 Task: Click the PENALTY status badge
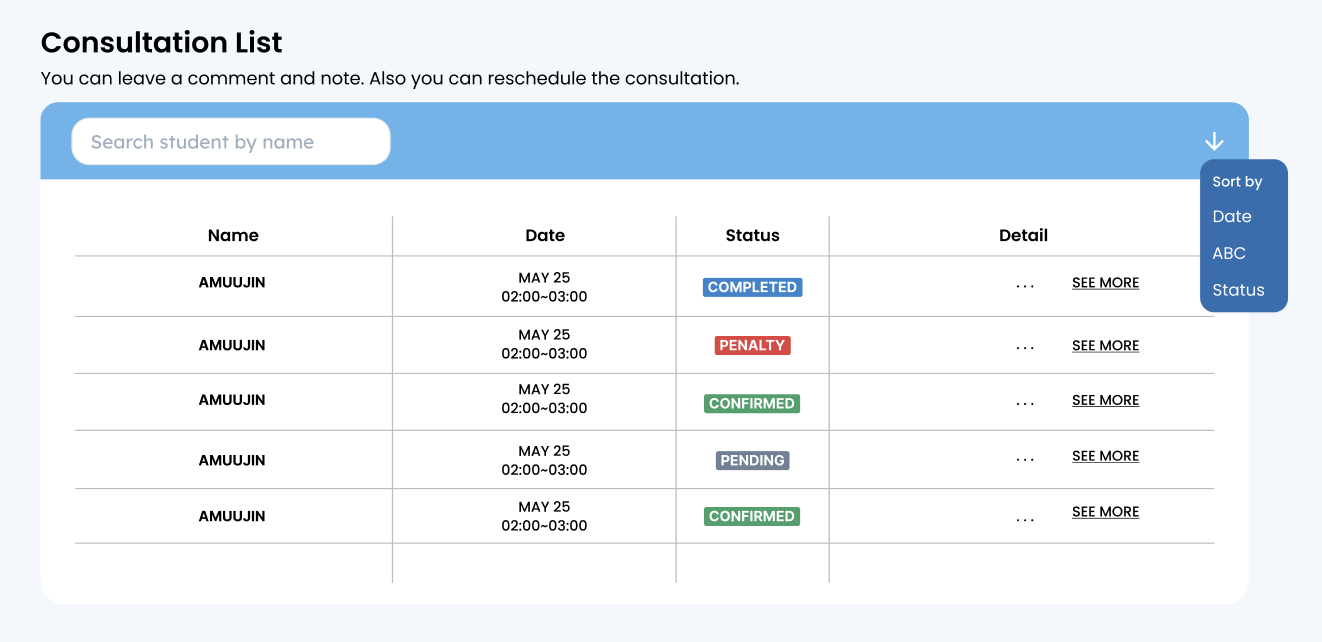point(752,345)
